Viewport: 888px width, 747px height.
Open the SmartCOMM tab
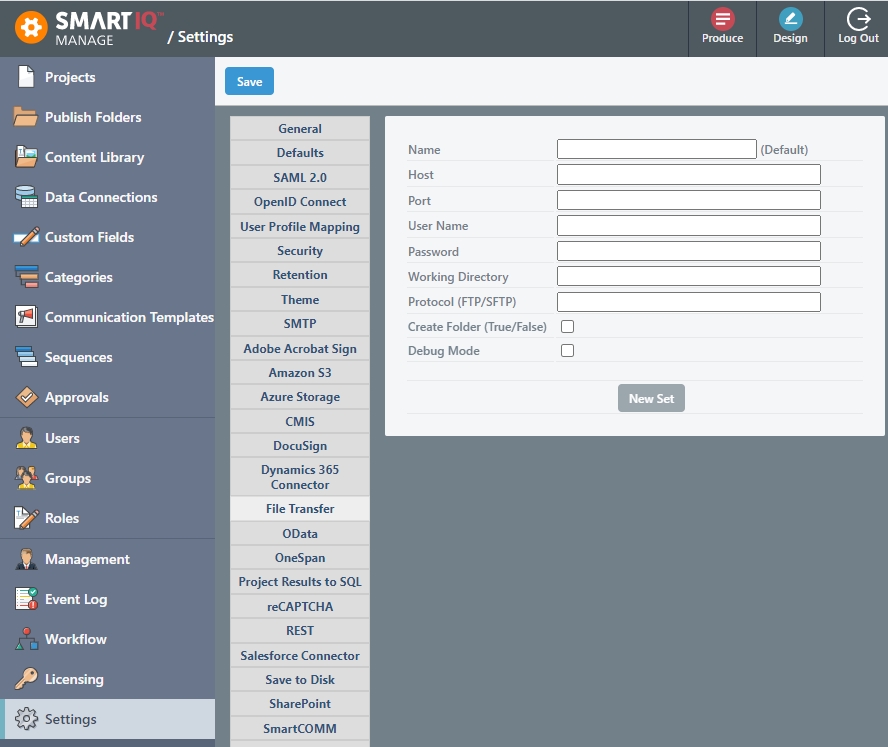300,728
